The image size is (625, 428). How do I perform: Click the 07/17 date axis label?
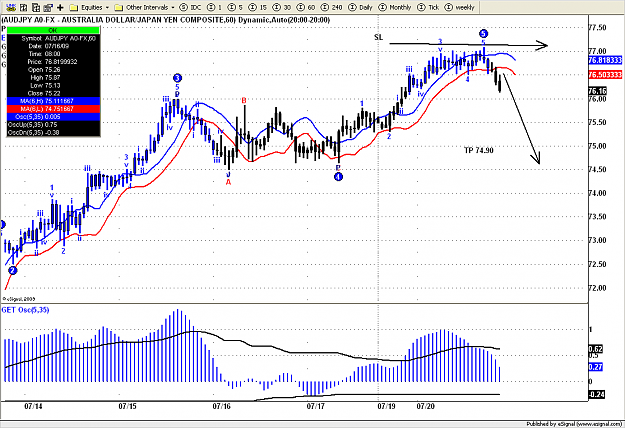pyautogui.click(x=316, y=406)
